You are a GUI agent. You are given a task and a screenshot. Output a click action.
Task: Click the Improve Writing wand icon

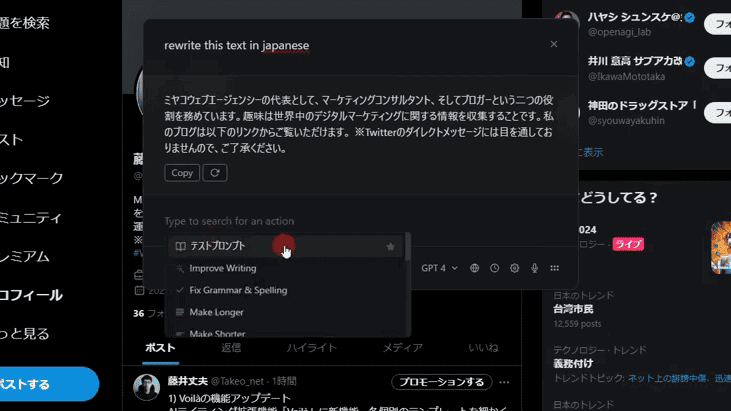point(180,268)
